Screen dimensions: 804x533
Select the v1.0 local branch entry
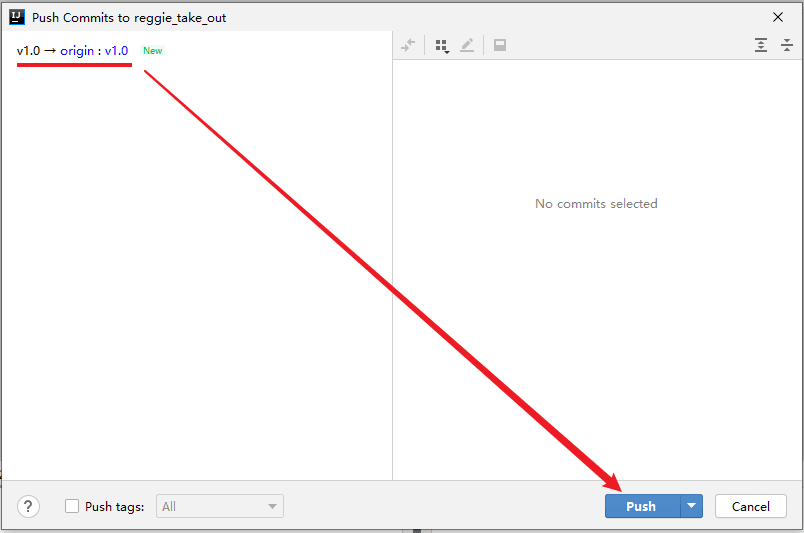click(28, 51)
